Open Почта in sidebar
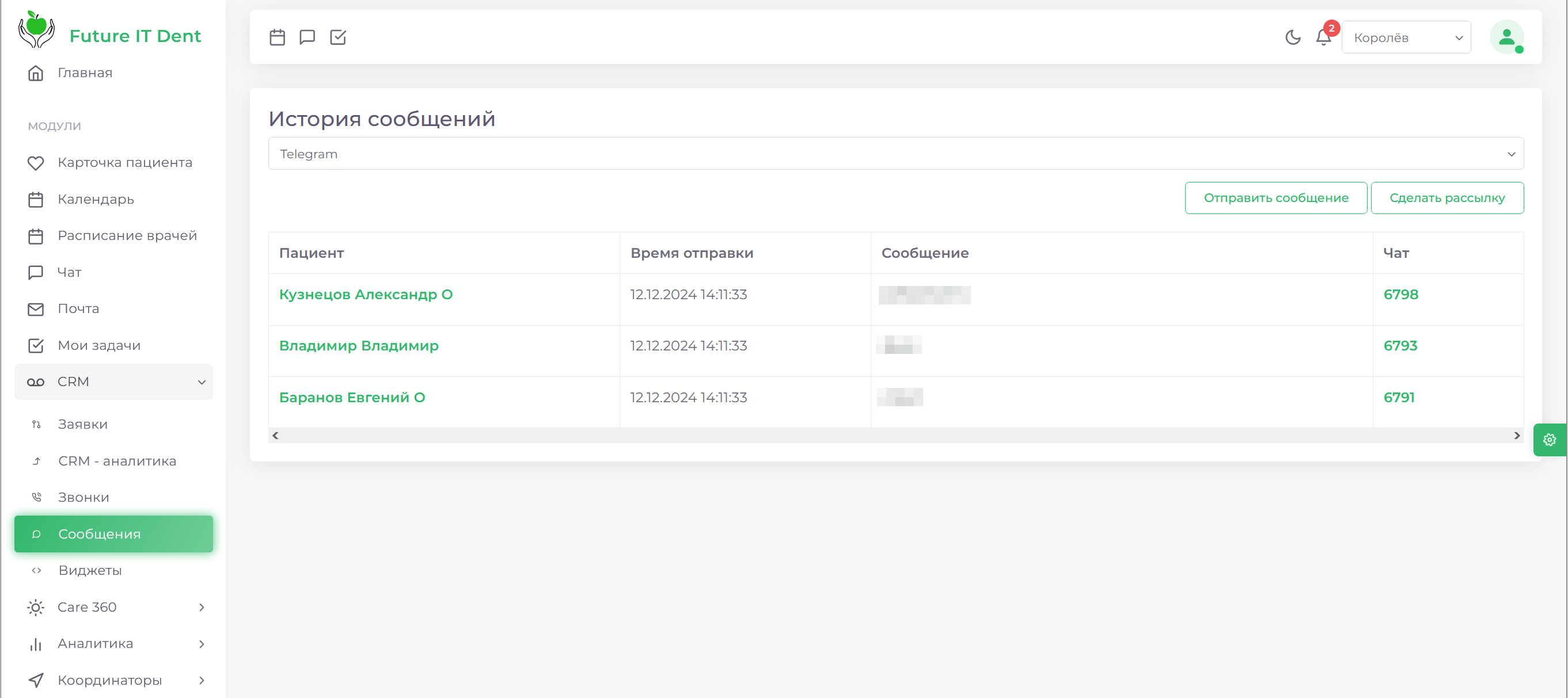 [x=78, y=309]
